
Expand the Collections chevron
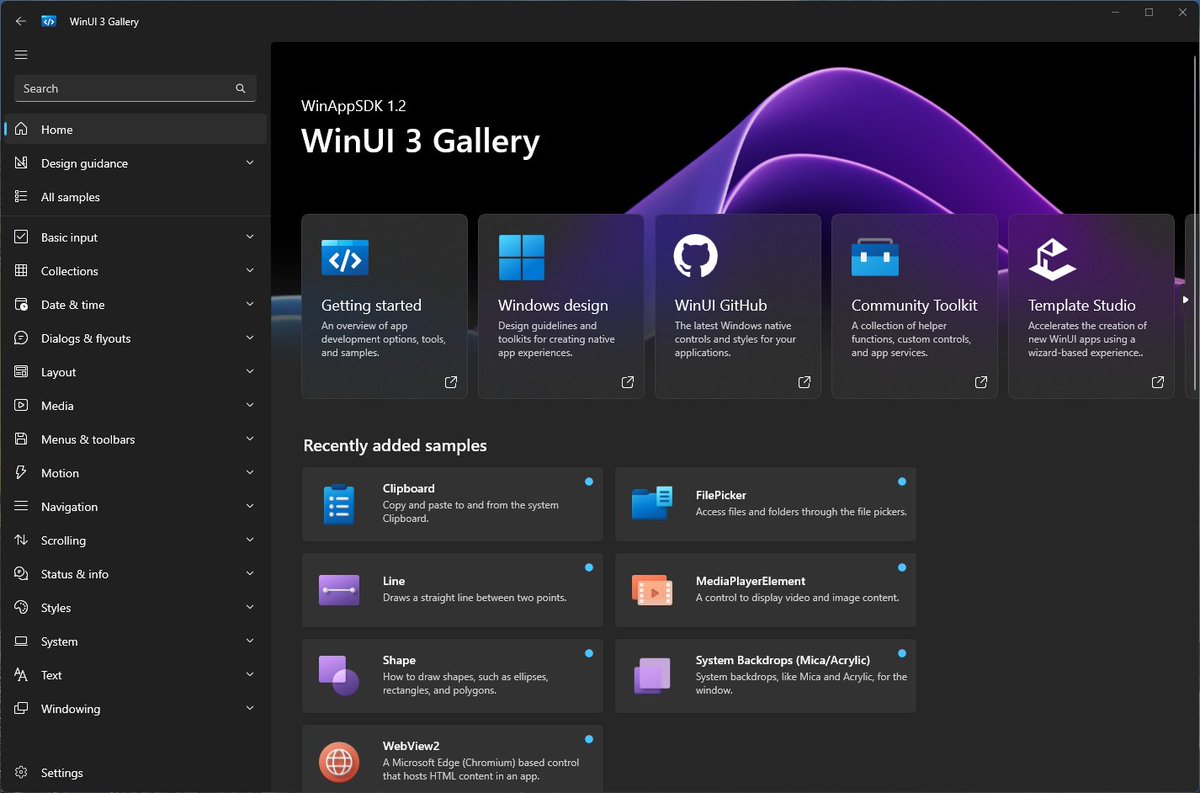click(x=250, y=271)
